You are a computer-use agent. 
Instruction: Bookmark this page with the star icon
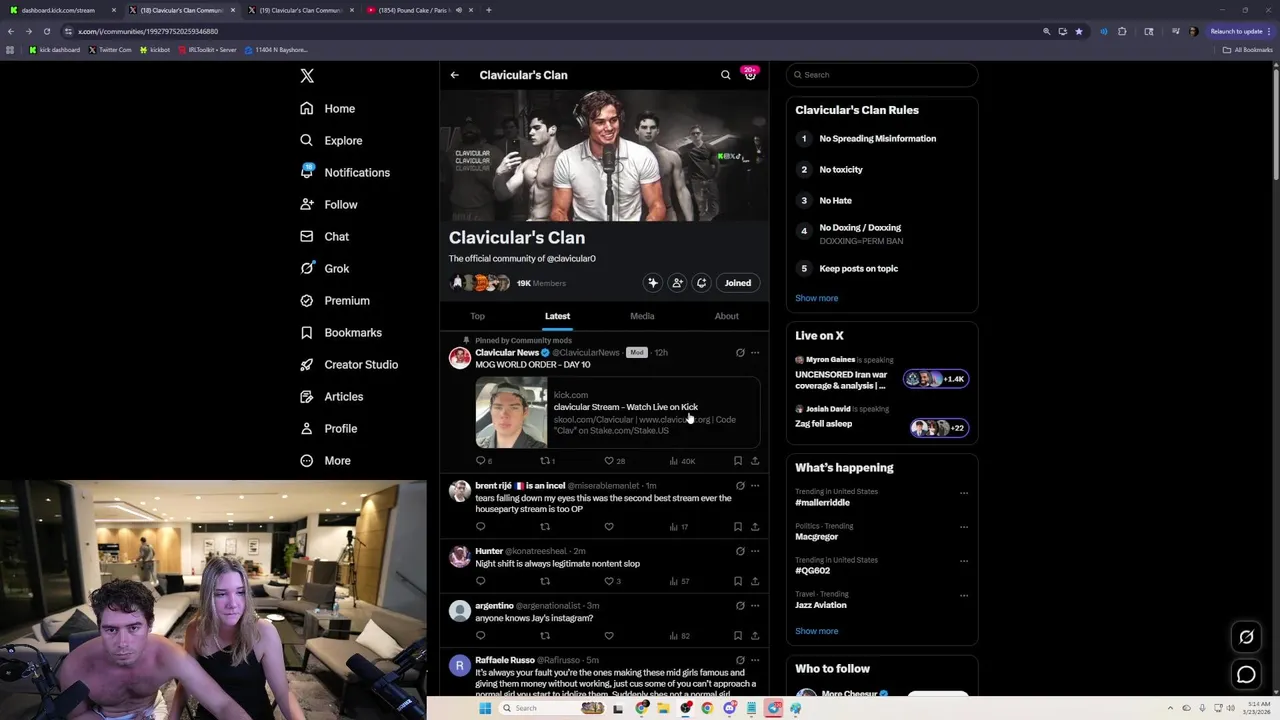click(1079, 31)
